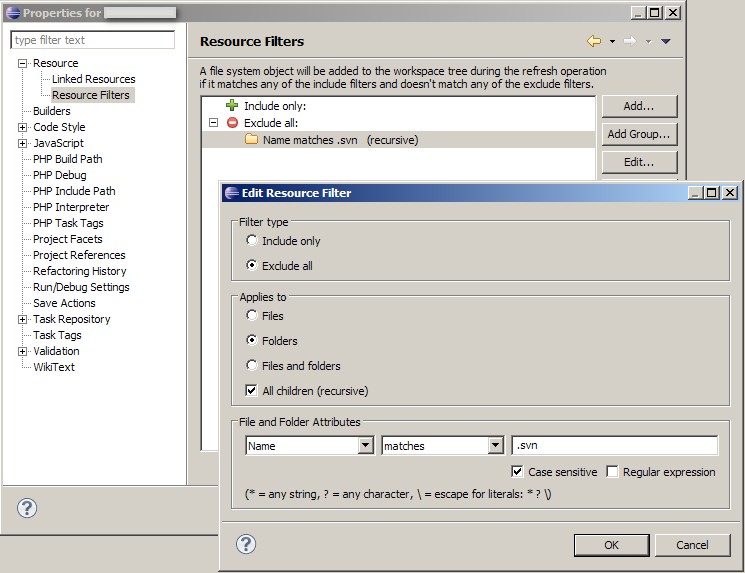Image resolution: width=745 pixels, height=573 pixels.
Task: Disable the Case sensitive checkbox
Action: [x=517, y=472]
